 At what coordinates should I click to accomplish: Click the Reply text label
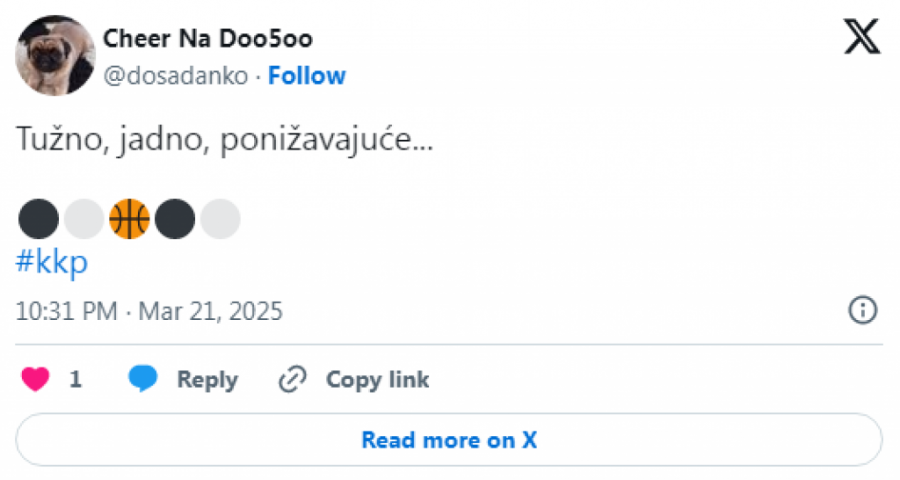207,380
